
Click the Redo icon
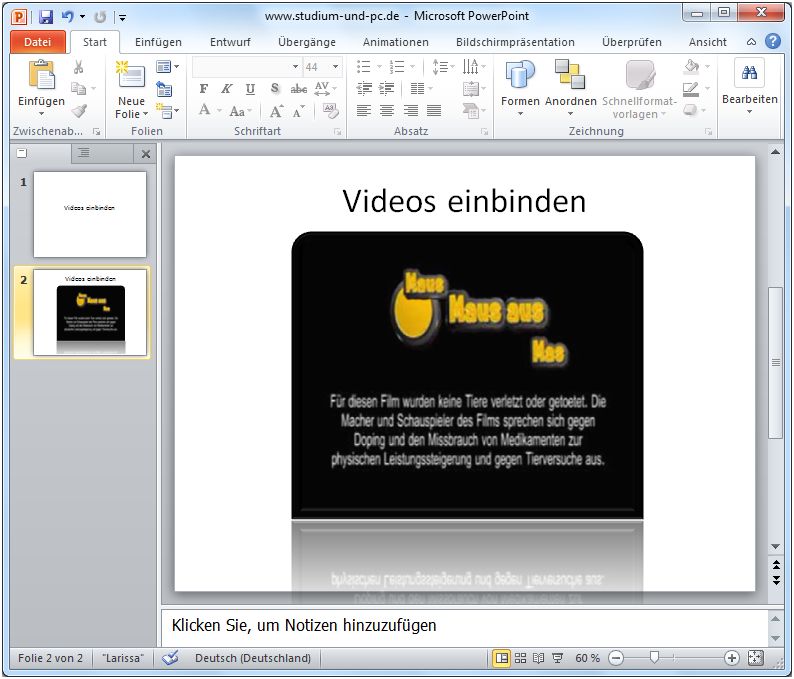(100, 17)
